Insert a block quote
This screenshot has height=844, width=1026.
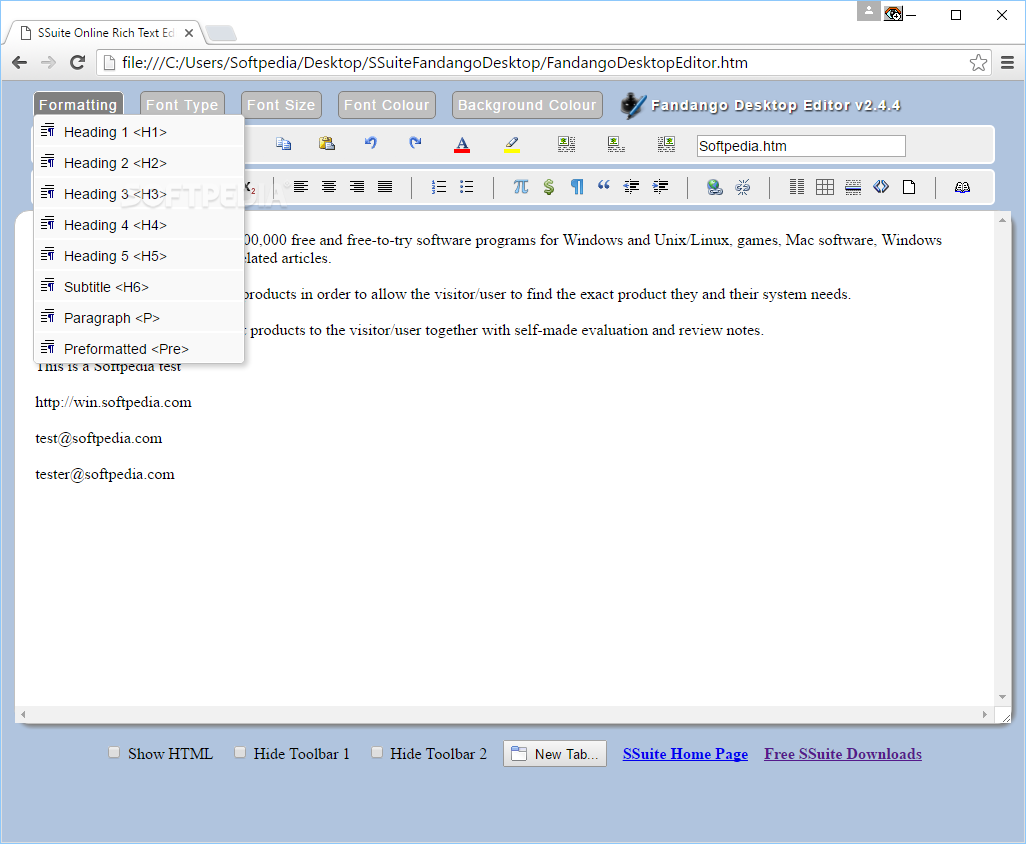(603, 186)
